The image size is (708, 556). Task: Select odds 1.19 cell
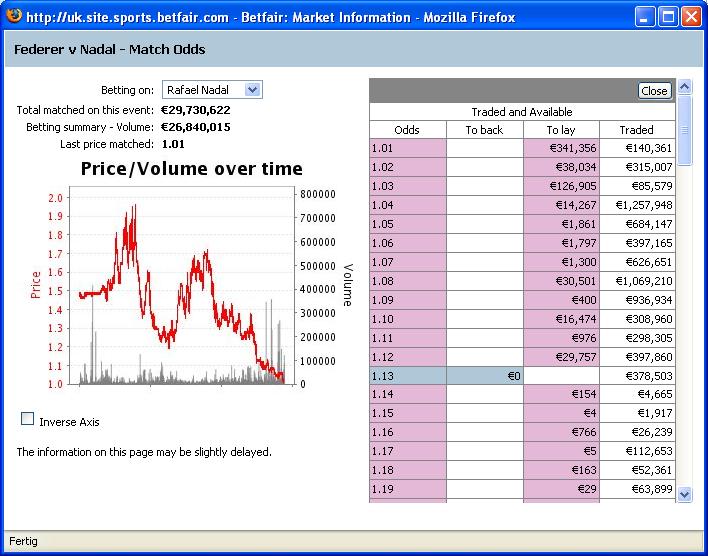click(408, 489)
